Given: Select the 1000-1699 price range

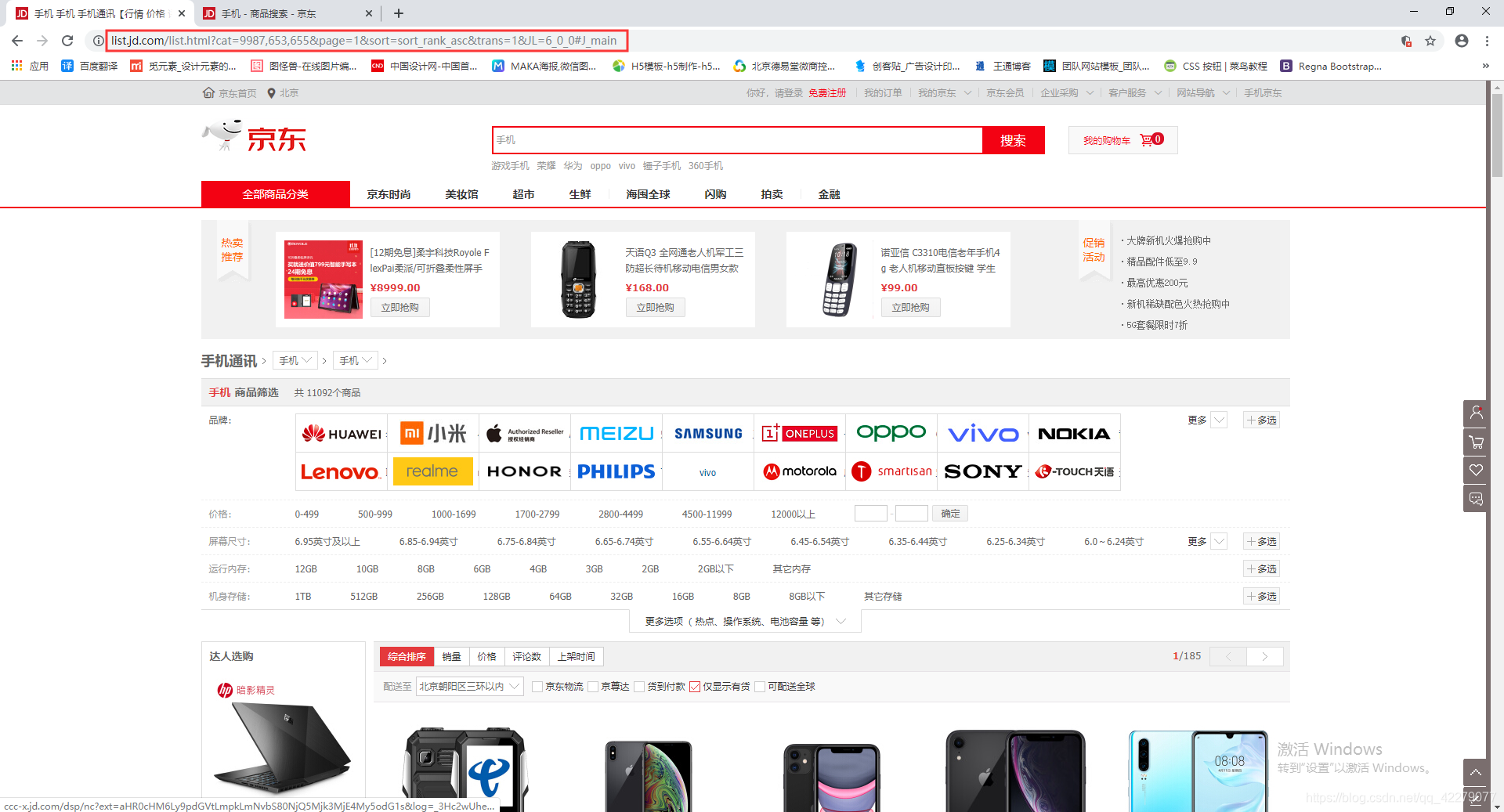Looking at the screenshot, I should (454, 514).
